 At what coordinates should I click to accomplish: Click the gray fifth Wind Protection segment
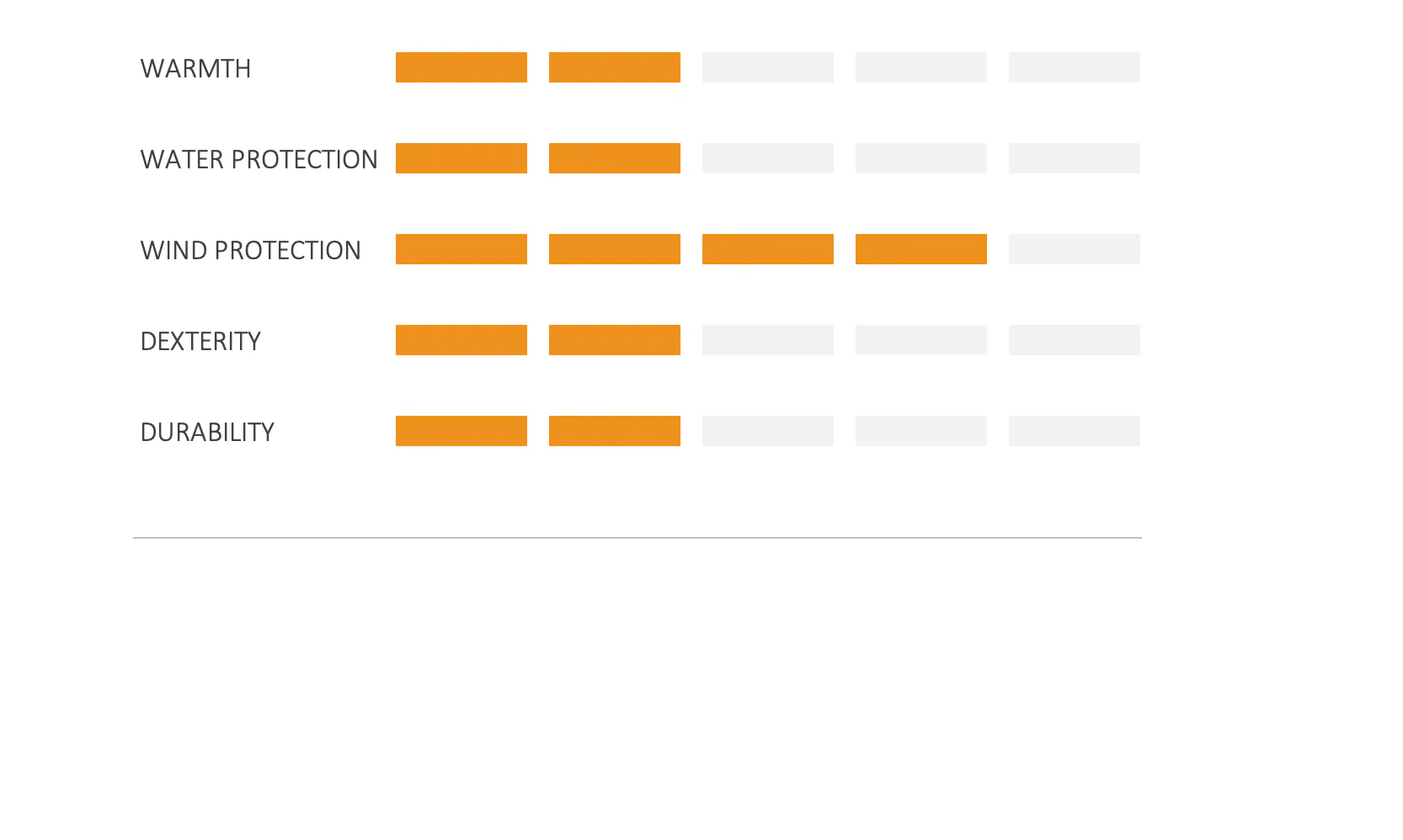[x=1075, y=249]
